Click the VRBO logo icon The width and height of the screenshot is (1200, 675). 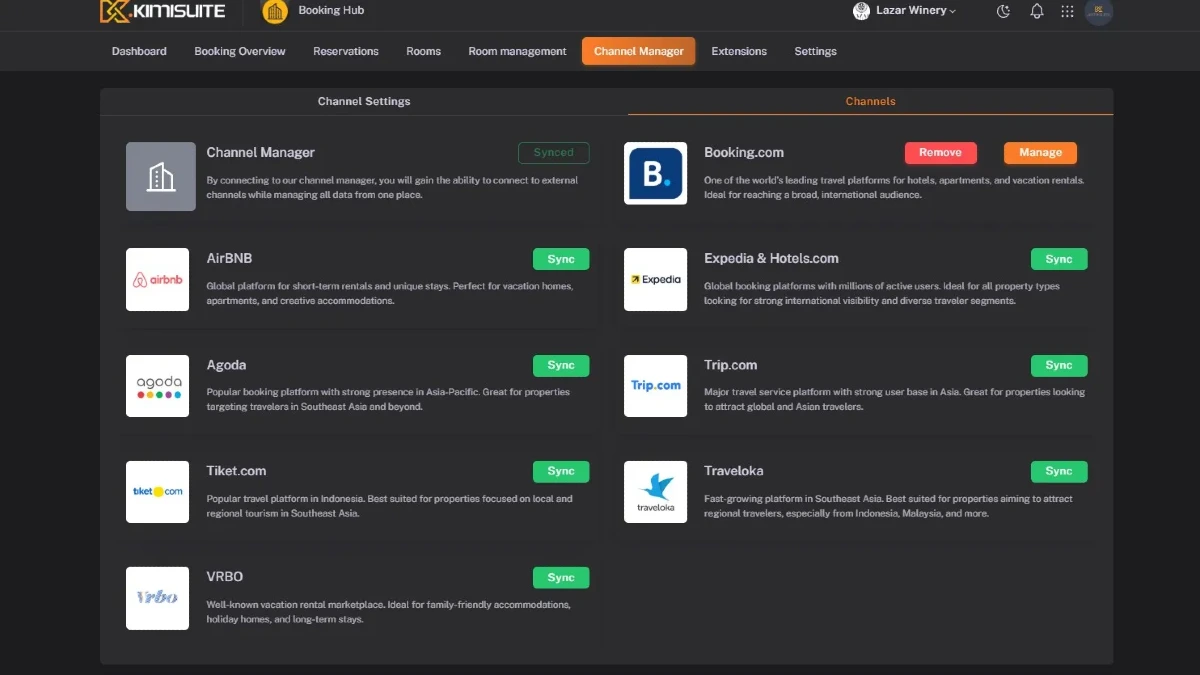[158, 598]
